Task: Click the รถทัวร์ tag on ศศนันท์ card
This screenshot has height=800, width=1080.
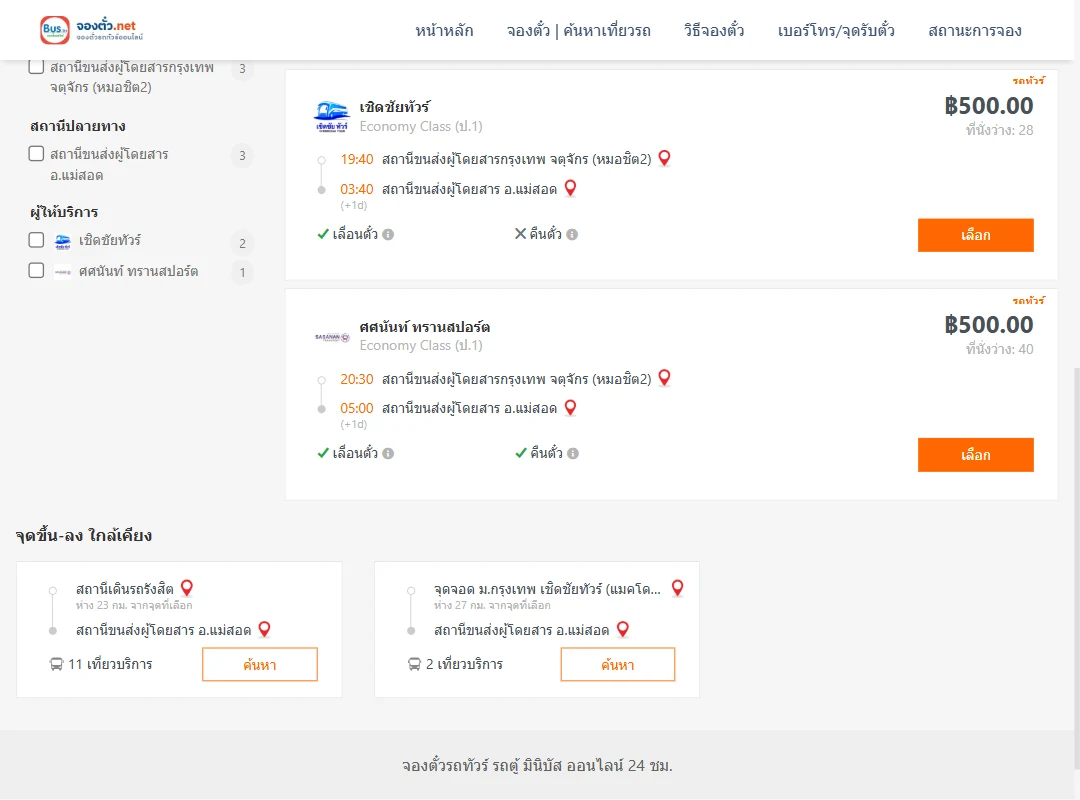Action: click(x=1028, y=300)
